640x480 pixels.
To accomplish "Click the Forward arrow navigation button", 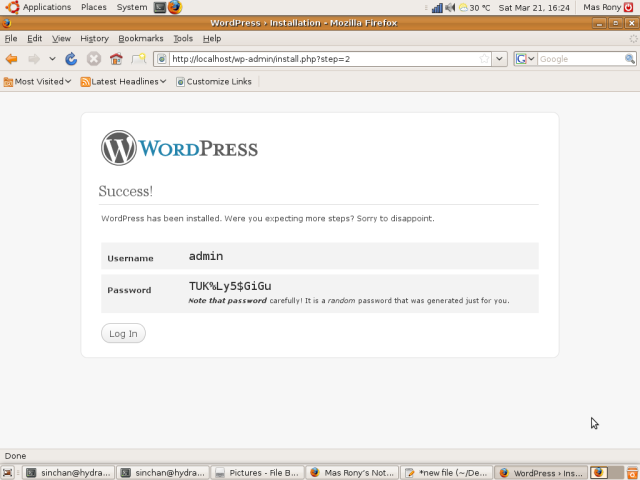I will 34,59.
